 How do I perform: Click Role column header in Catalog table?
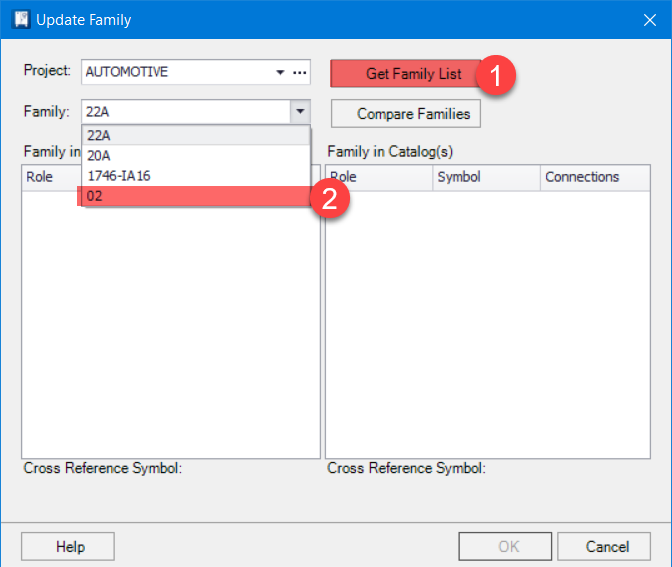379,177
